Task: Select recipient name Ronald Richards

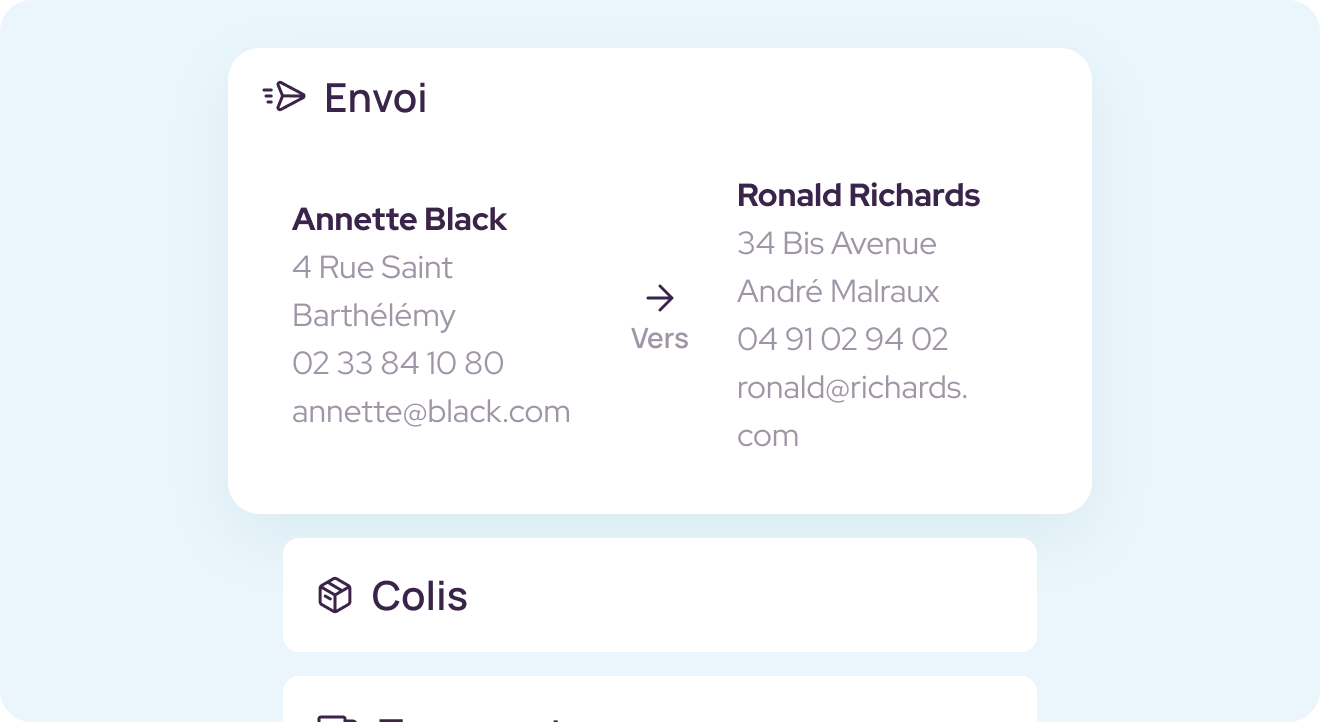Action: [858, 195]
